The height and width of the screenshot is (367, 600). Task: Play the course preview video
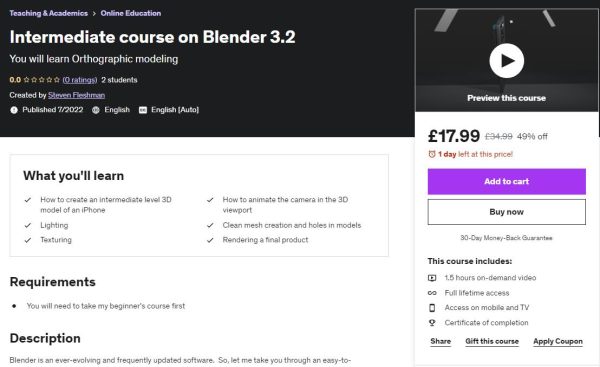pos(506,61)
